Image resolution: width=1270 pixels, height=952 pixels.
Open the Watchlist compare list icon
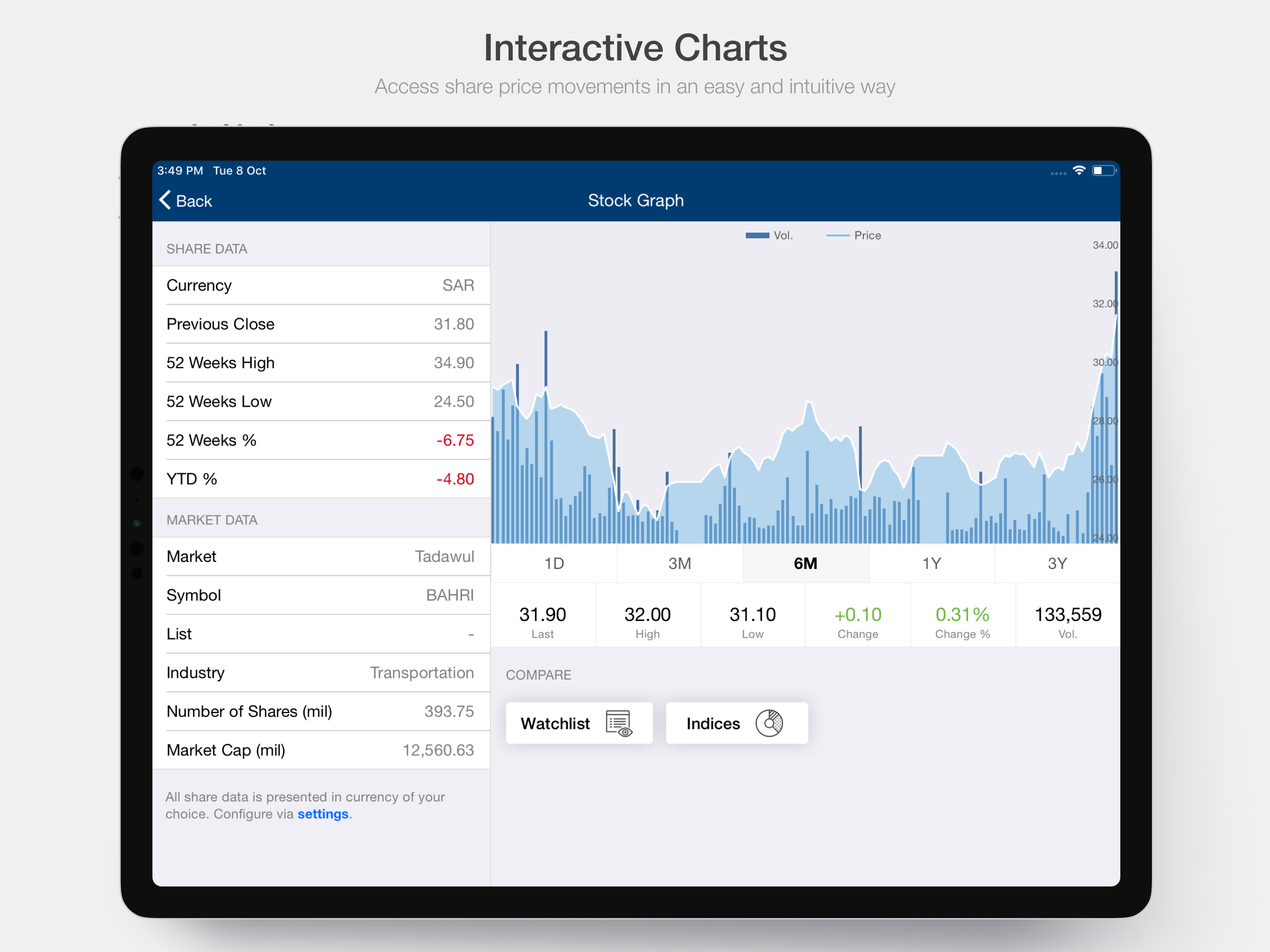(x=619, y=723)
